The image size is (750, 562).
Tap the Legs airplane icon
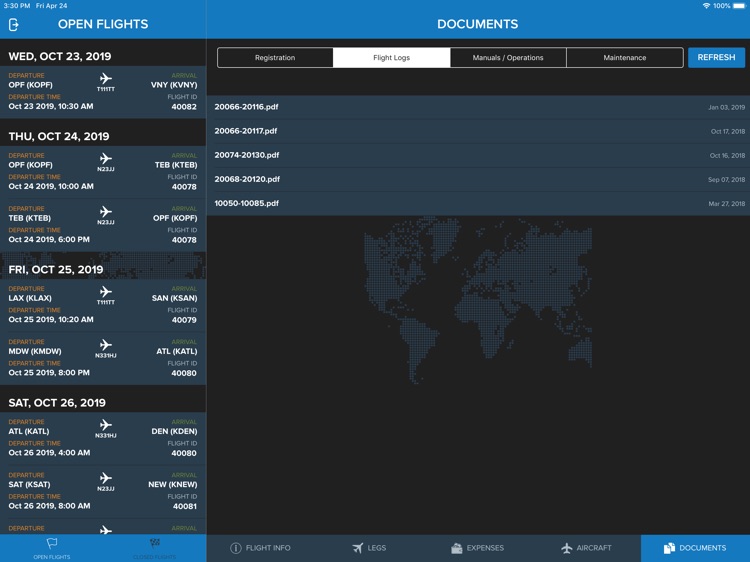tap(357, 548)
